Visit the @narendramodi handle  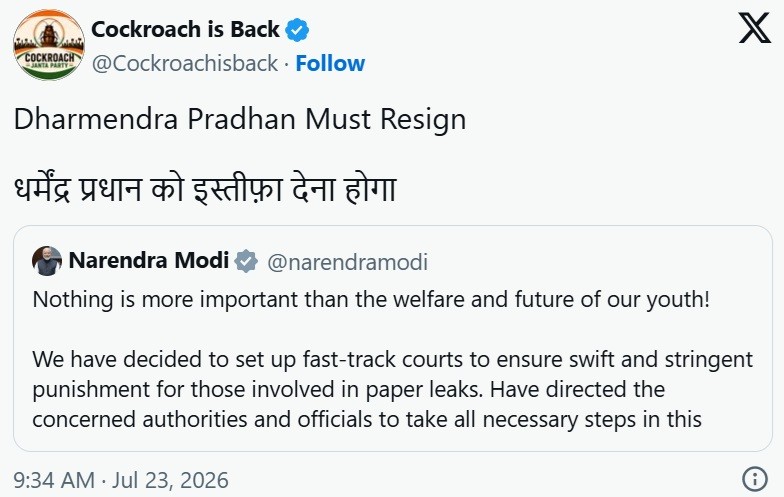tap(348, 262)
